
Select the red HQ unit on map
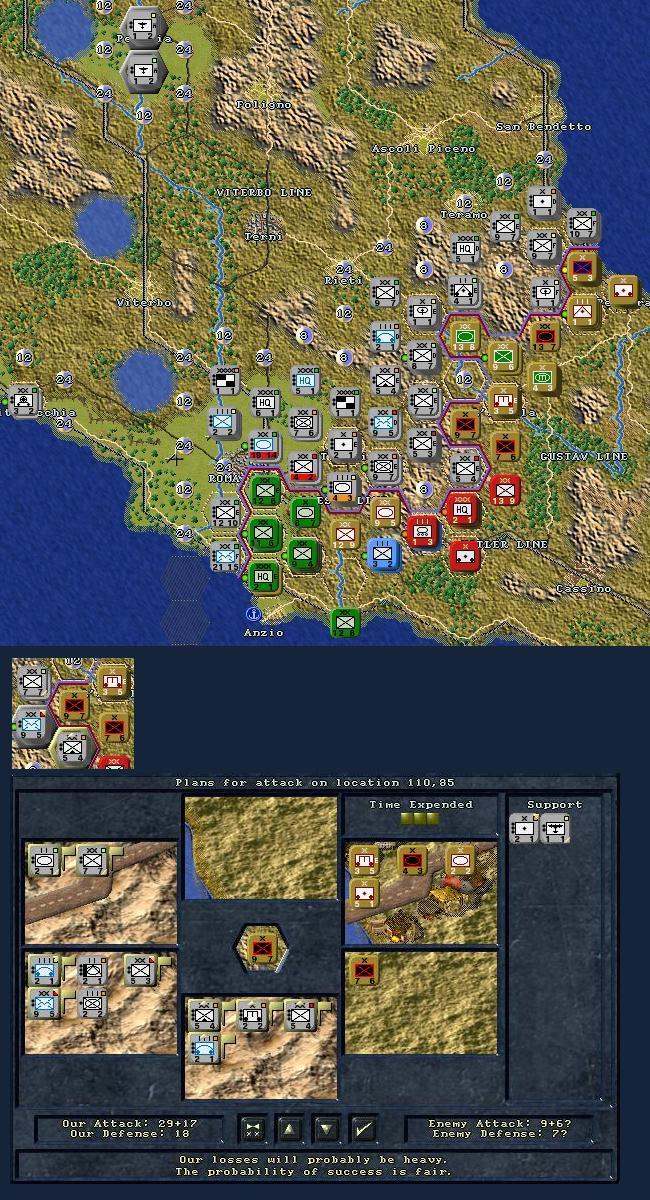click(x=464, y=509)
